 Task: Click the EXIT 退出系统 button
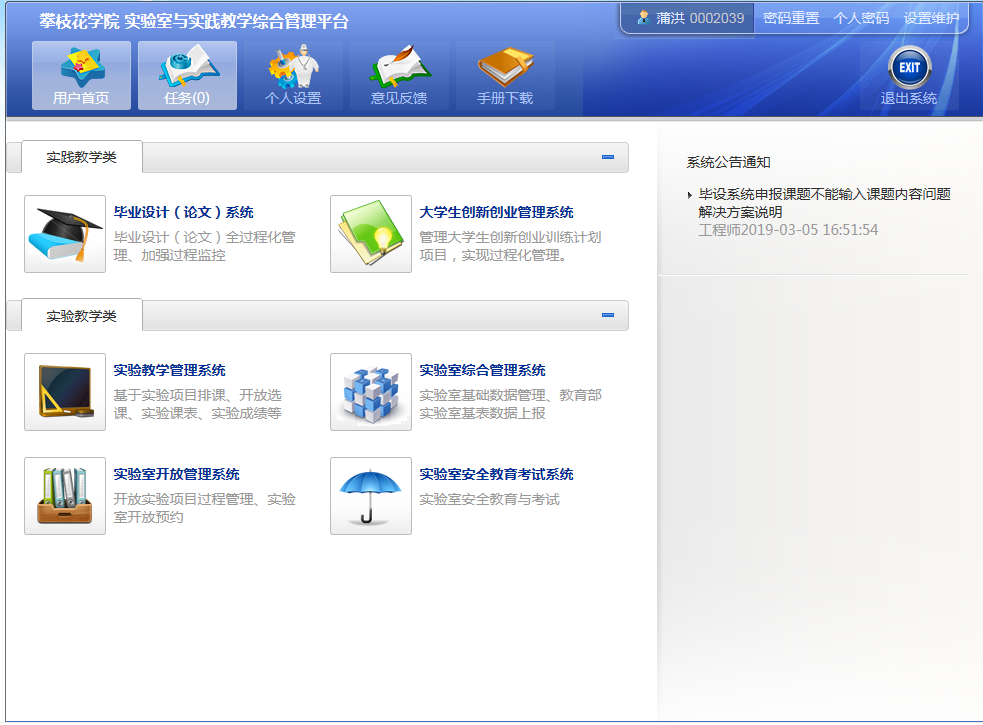click(x=909, y=77)
